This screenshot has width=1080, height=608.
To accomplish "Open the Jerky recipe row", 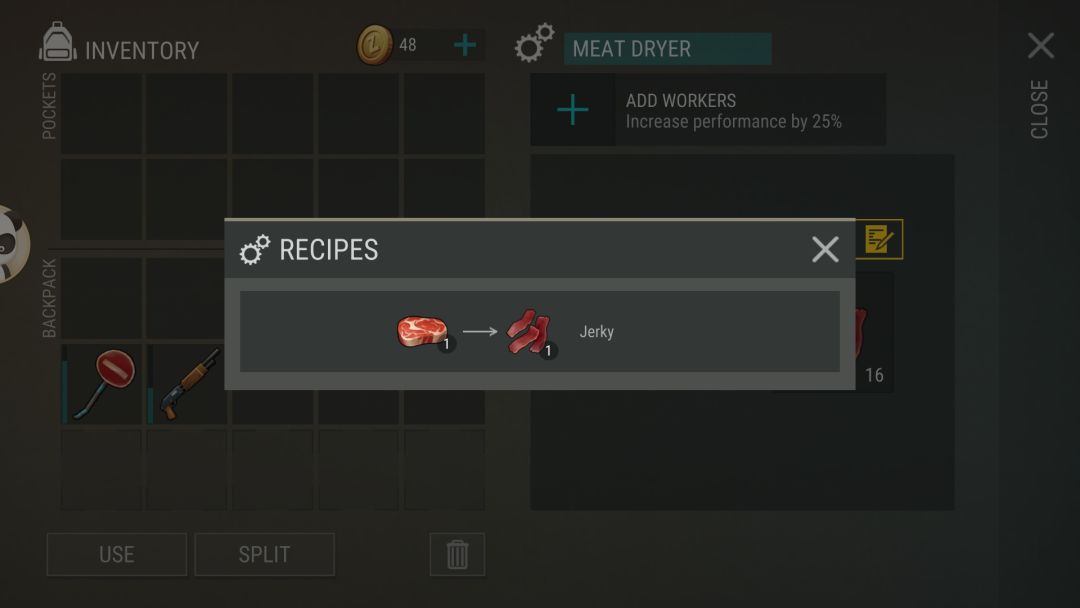I will click(539, 331).
